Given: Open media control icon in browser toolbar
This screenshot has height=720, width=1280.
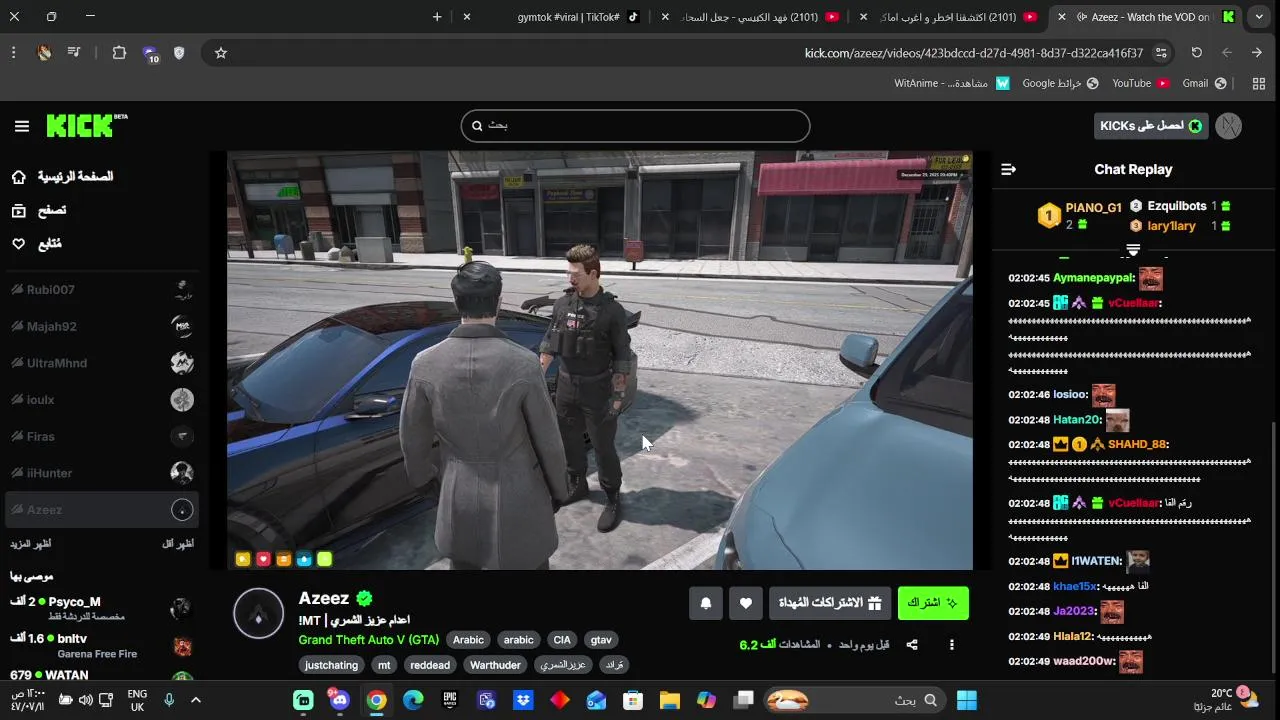Looking at the screenshot, I should tap(74, 53).
